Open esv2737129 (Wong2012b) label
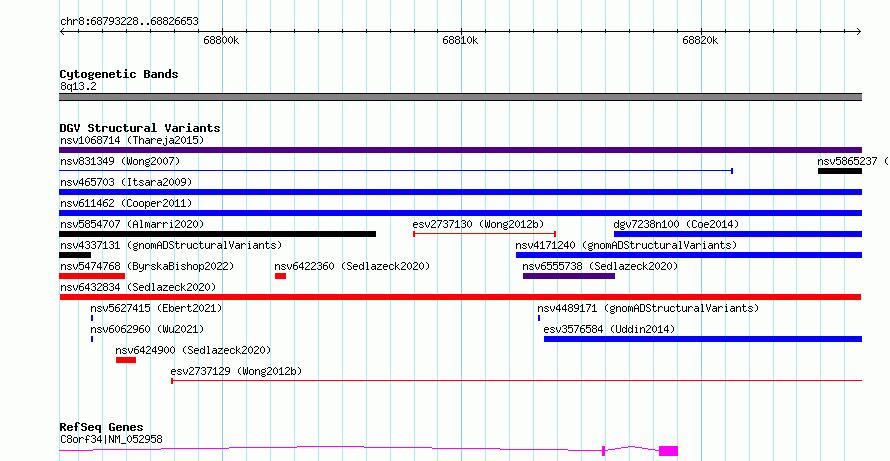 (236, 371)
